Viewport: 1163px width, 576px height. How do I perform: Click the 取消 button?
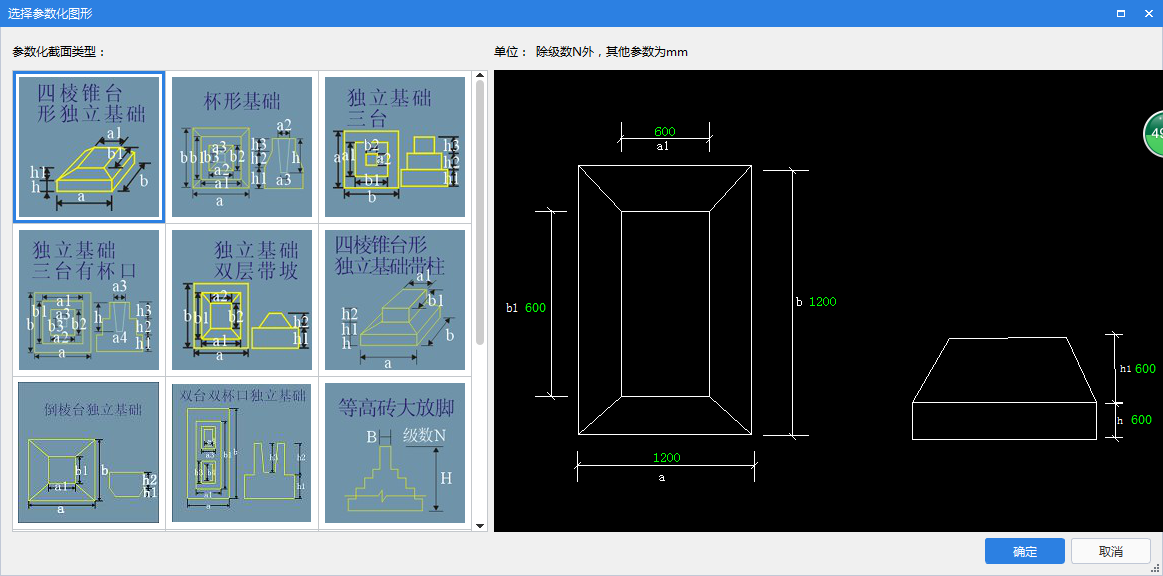[x=1110, y=552]
